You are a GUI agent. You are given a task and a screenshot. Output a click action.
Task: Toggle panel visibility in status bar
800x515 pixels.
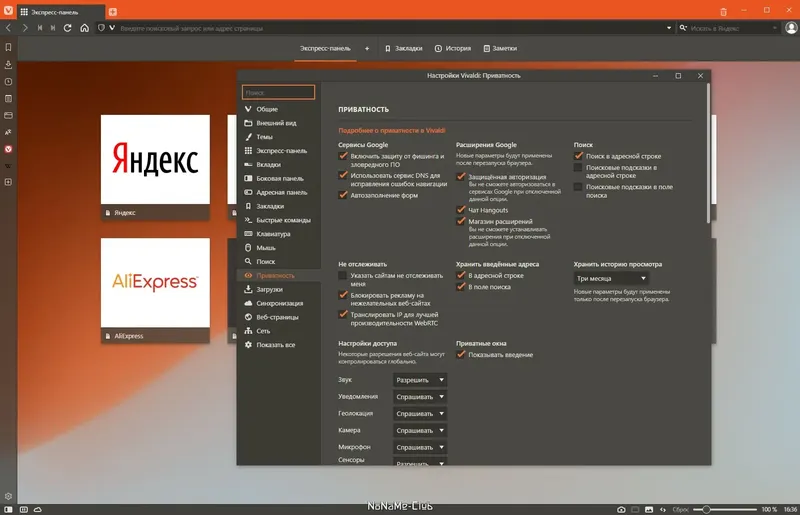click(x=8, y=509)
